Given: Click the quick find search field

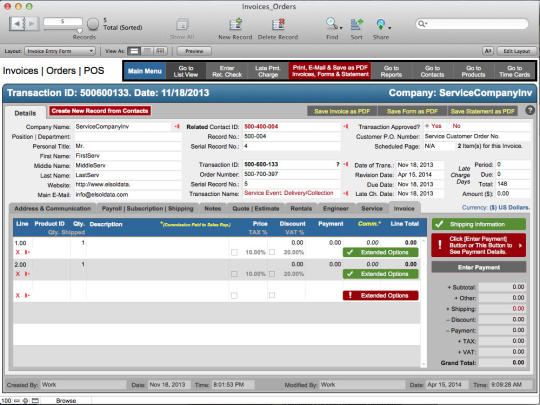Looking at the screenshot, I should point(472,24).
